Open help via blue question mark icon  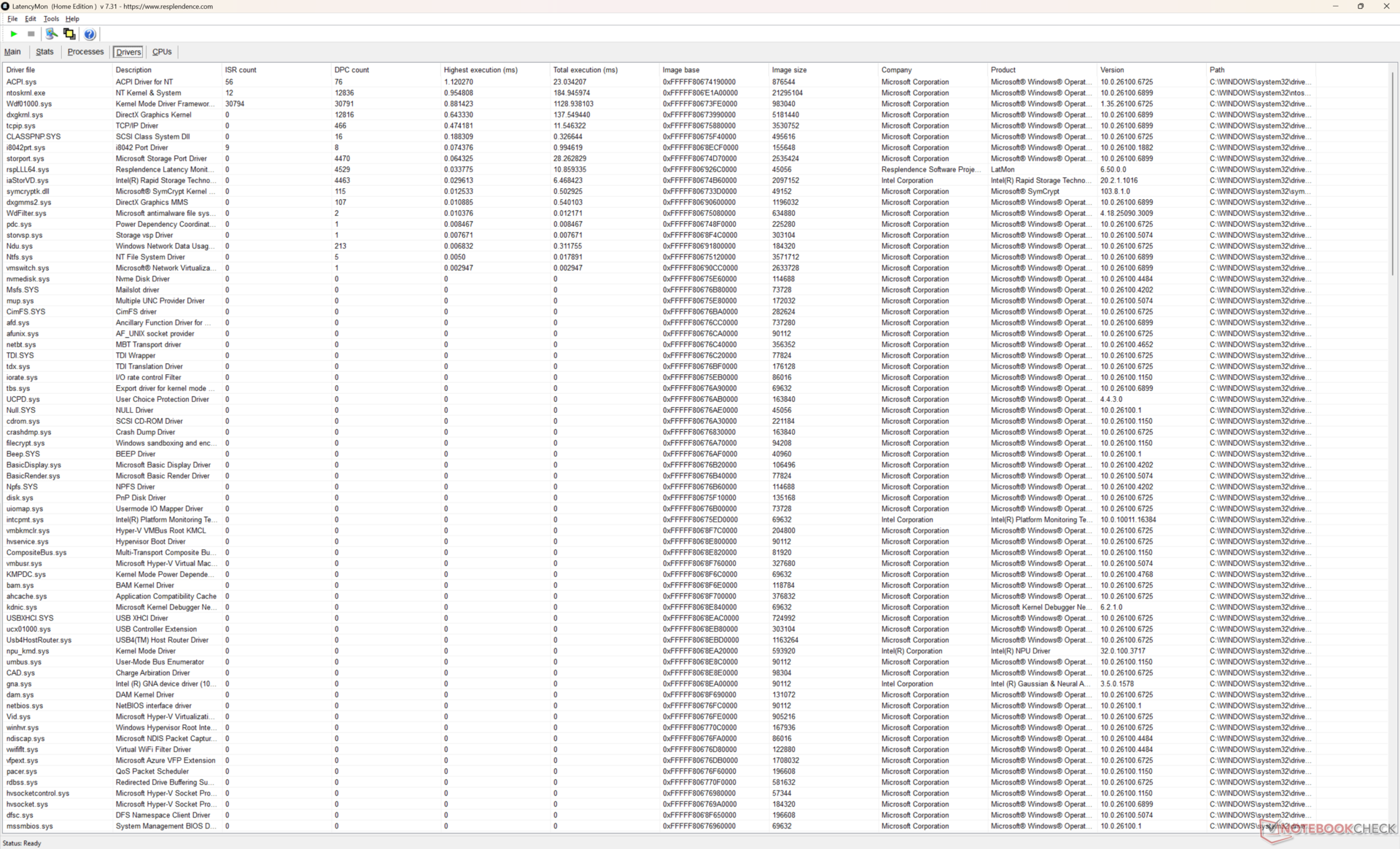tap(90, 34)
